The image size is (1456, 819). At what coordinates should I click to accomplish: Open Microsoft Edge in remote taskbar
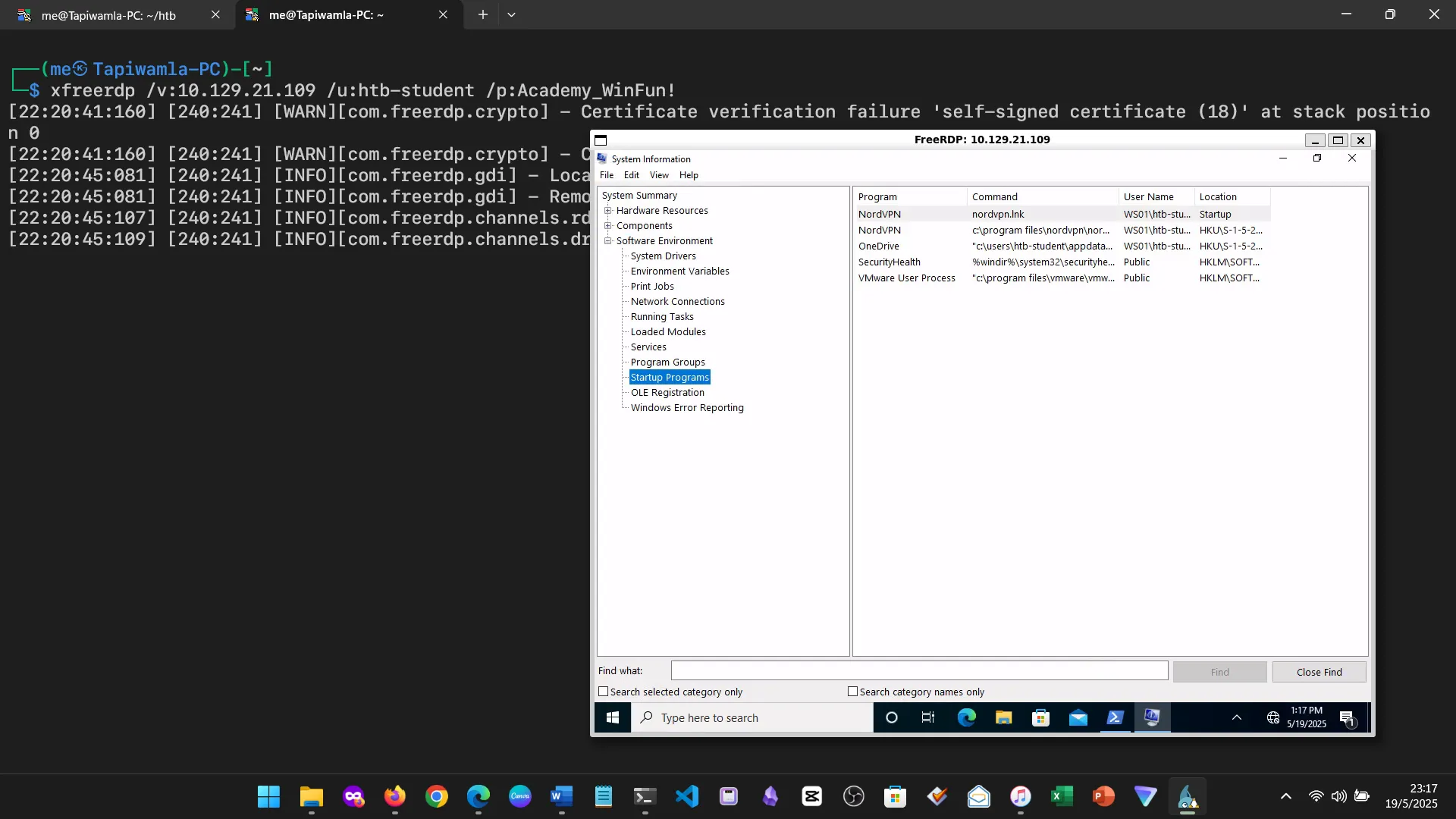click(966, 717)
